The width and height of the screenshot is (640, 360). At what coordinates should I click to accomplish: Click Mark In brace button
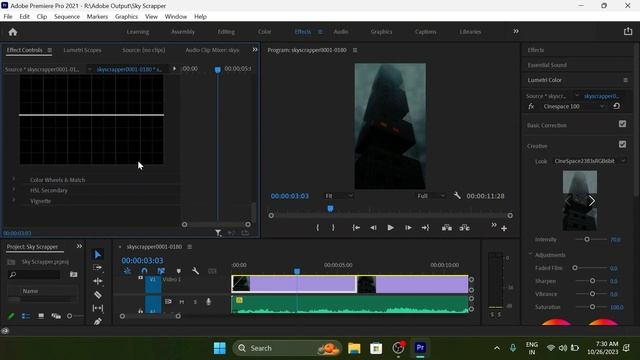point(318,228)
